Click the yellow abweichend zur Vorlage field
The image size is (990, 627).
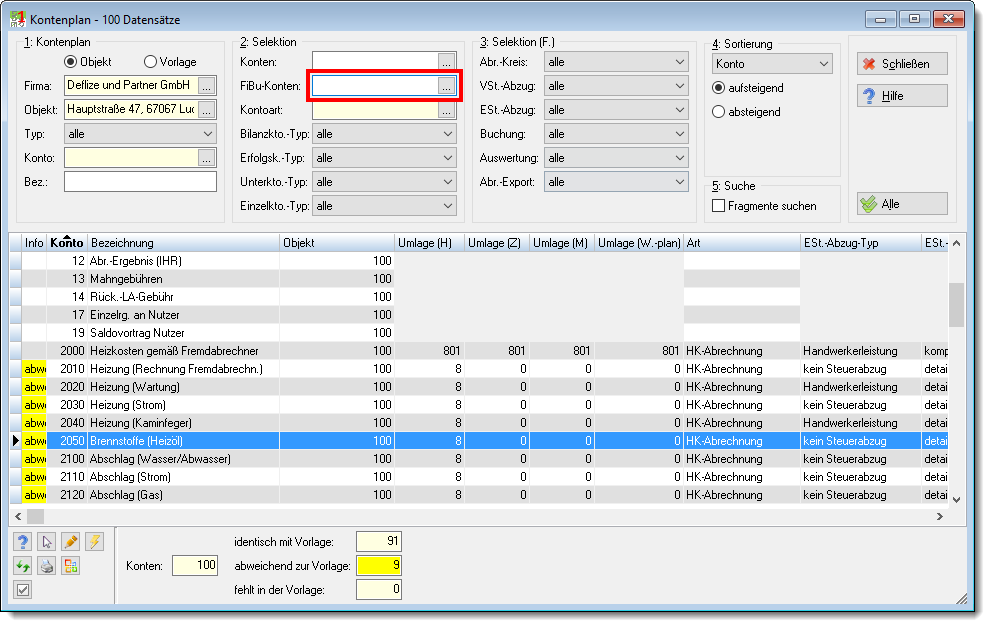tap(379, 566)
